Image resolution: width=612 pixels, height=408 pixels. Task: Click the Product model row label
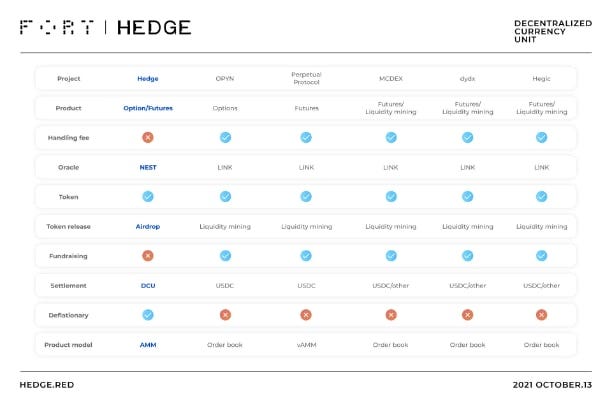[x=68, y=345]
